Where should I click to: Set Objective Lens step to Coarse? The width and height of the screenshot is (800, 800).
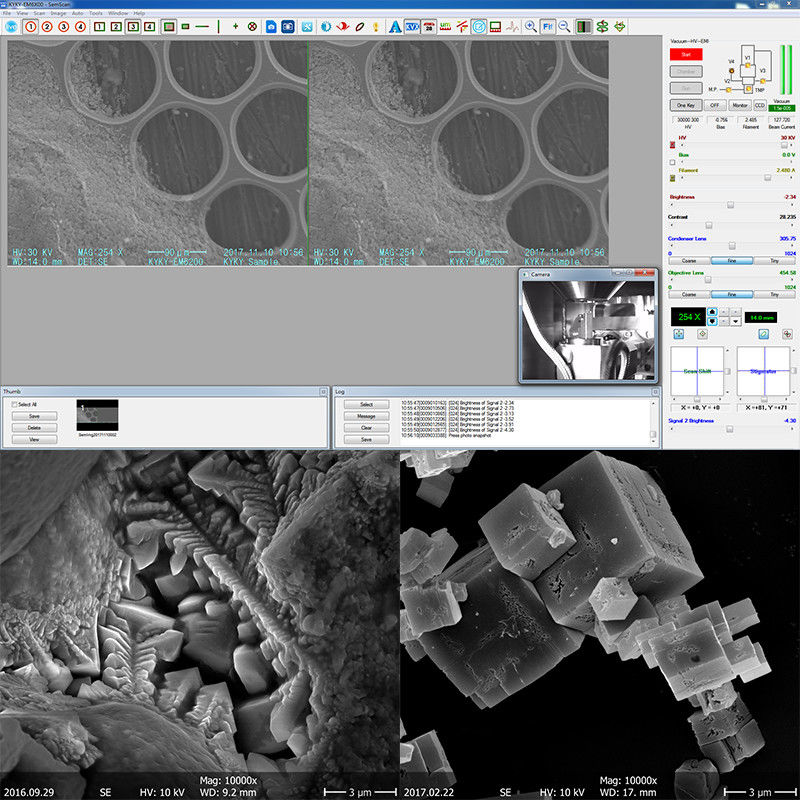(x=689, y=294)
